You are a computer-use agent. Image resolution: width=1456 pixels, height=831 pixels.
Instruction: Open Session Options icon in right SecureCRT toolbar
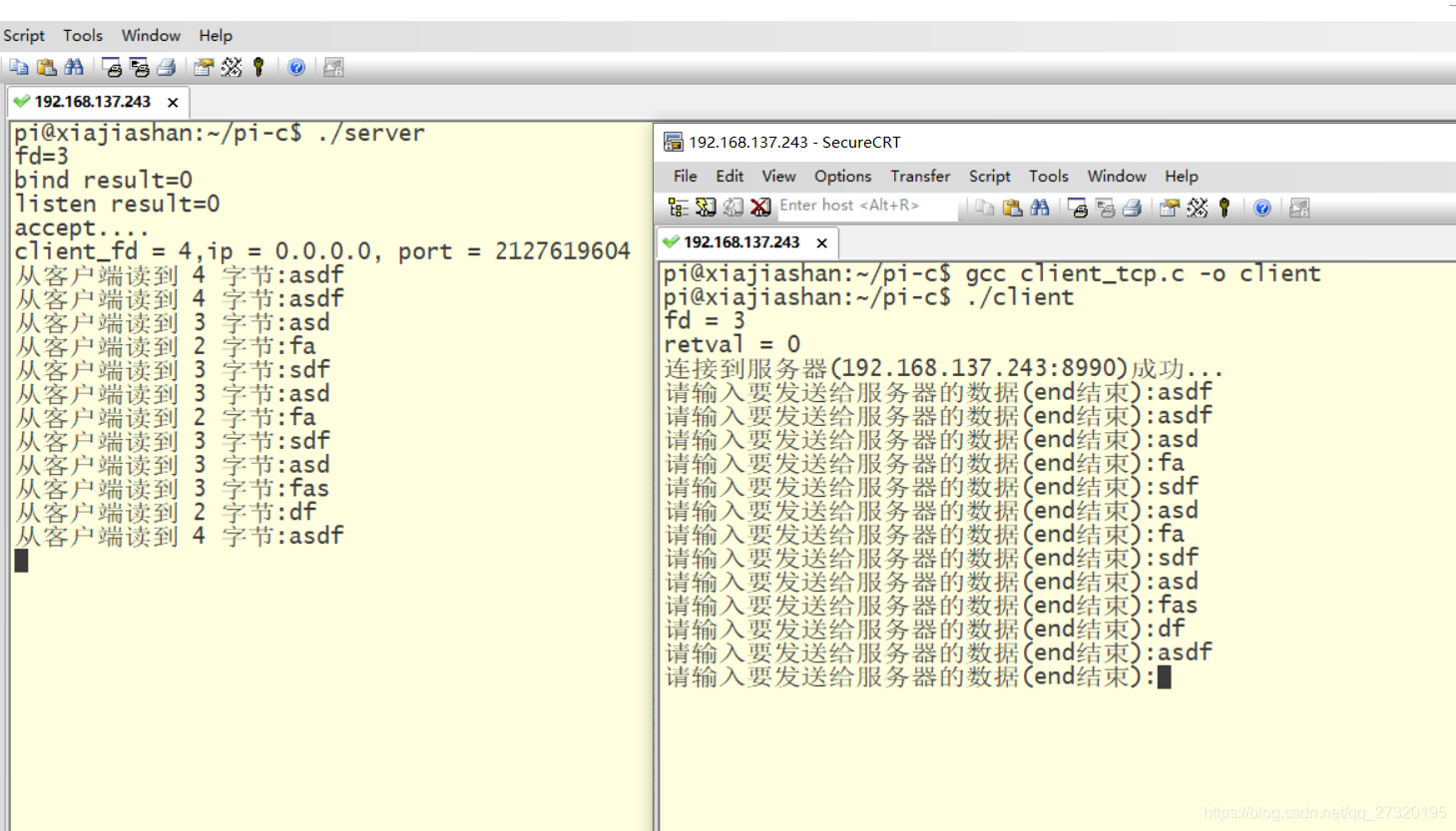(1170, 208)
